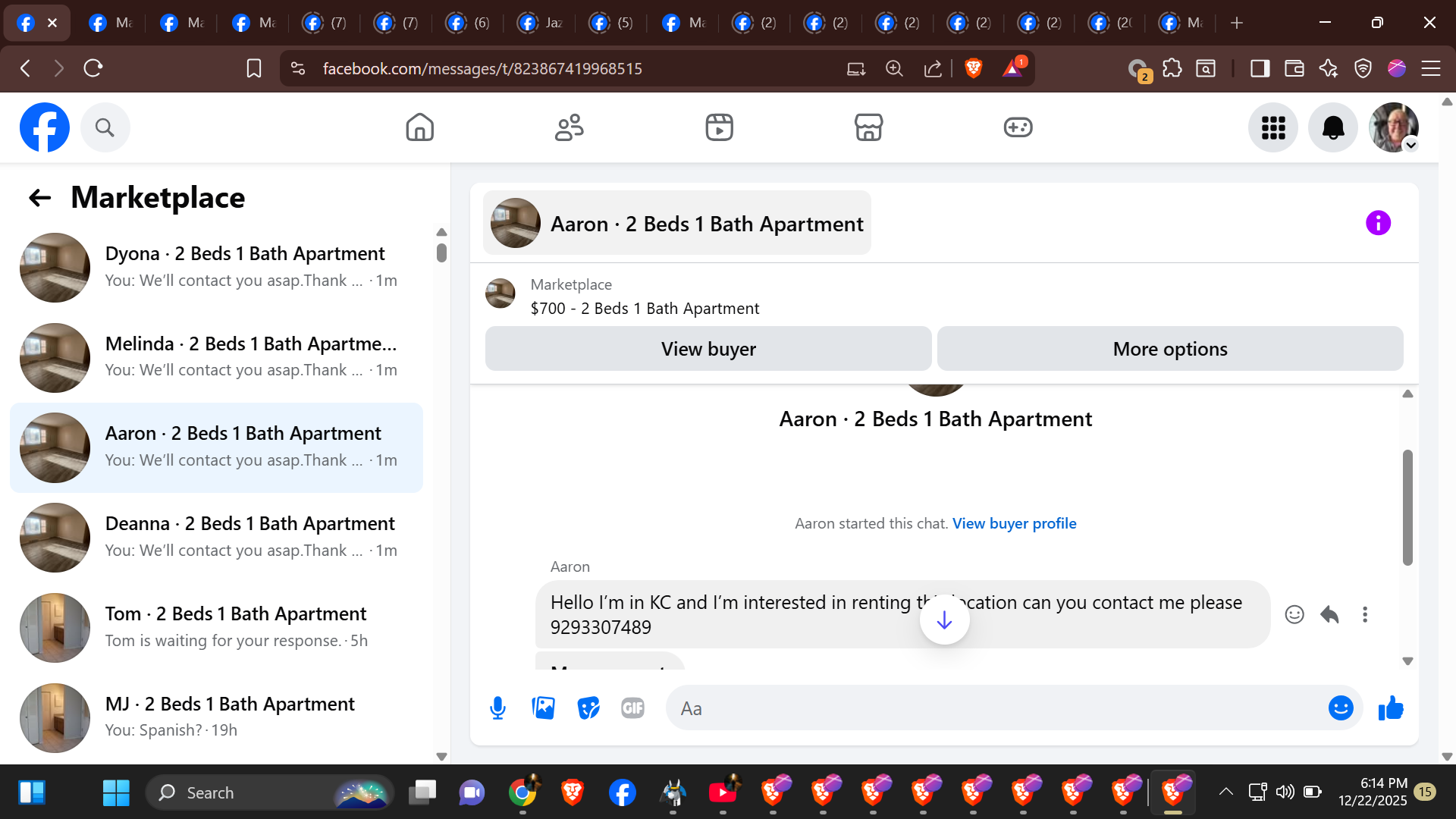Reply to Aaron's message using arrow icon

(1329, 614)
